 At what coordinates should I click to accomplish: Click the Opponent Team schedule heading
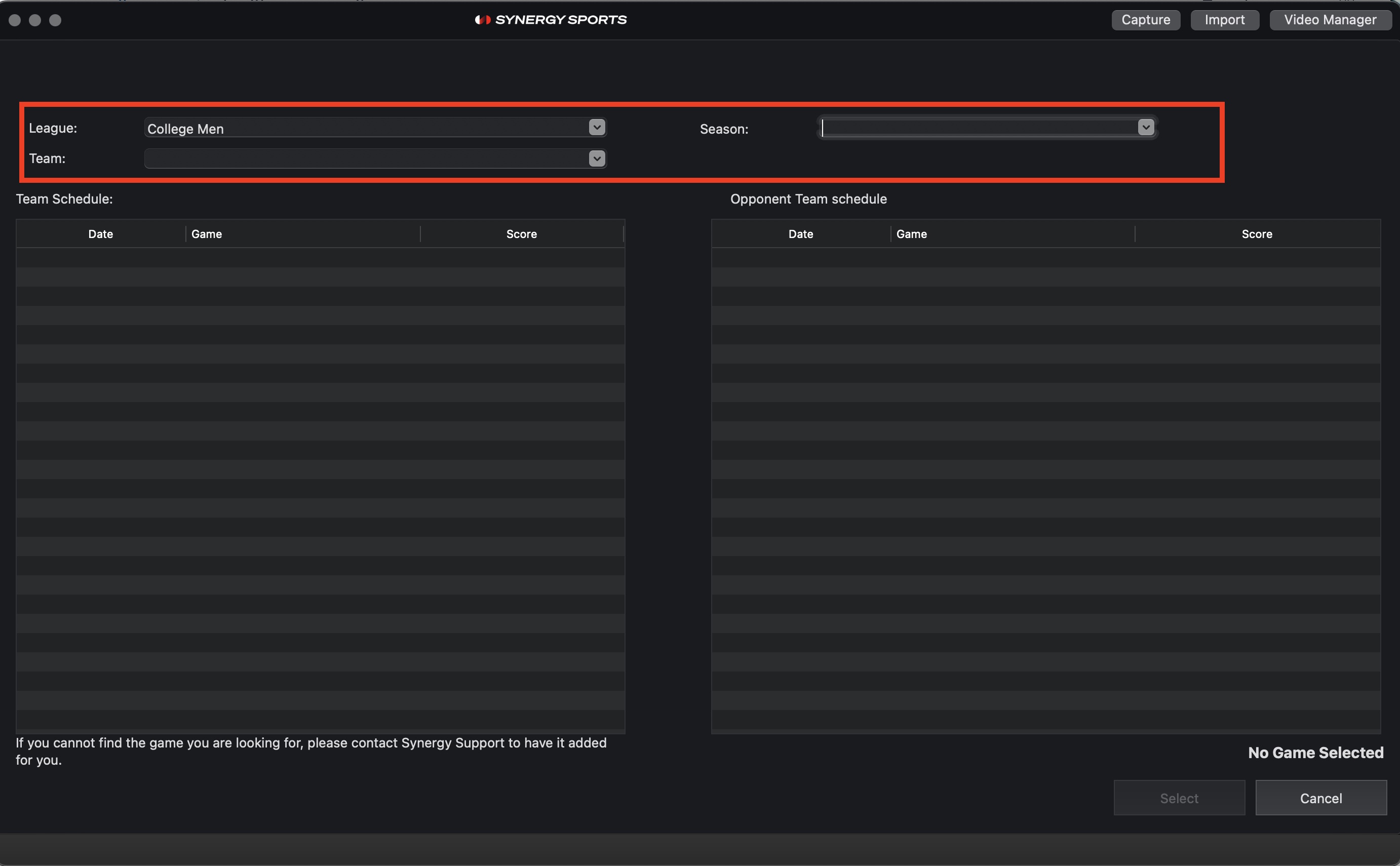pos(808,199)
